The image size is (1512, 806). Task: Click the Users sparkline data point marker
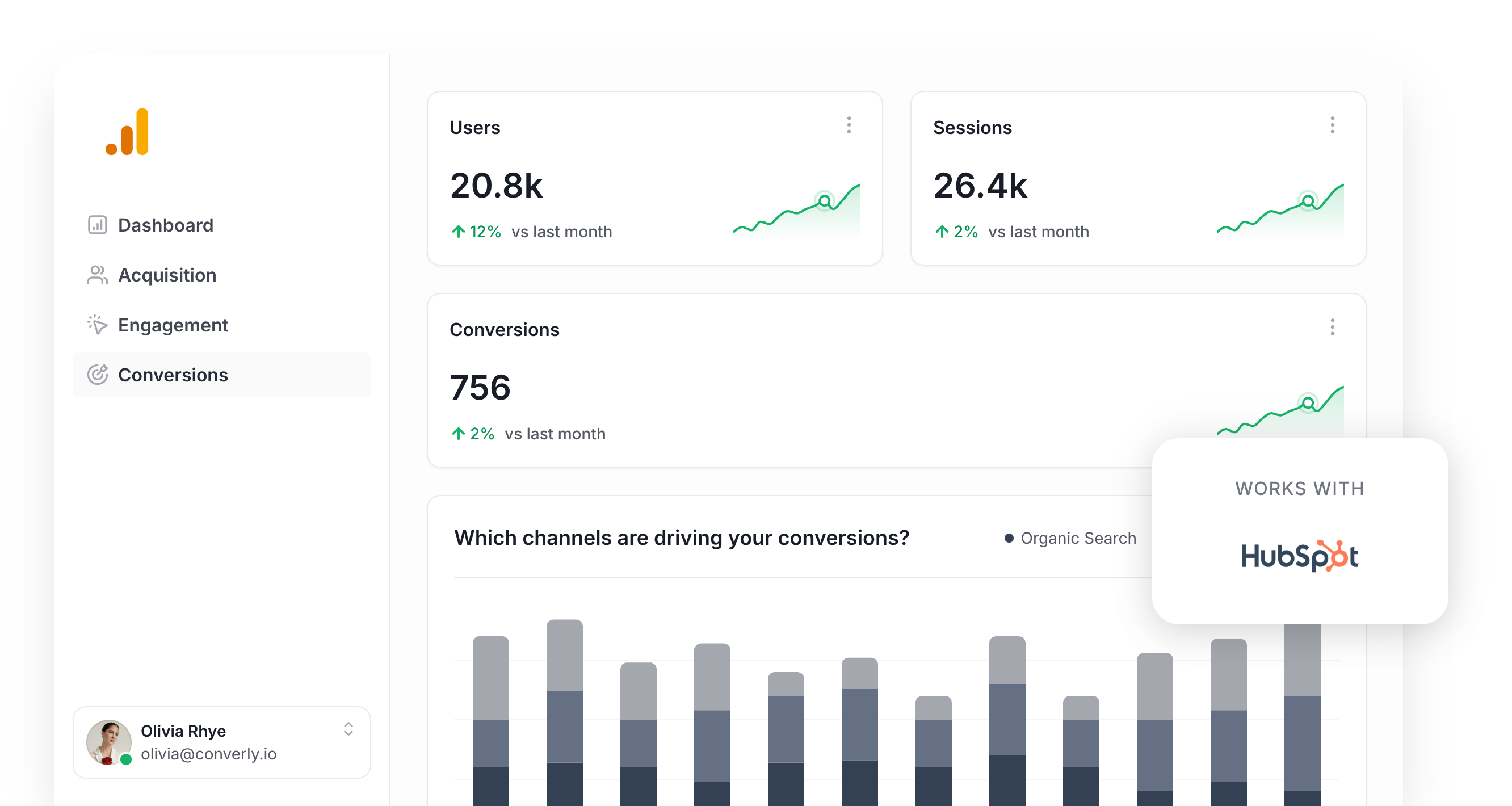click(x=825, y=201)
